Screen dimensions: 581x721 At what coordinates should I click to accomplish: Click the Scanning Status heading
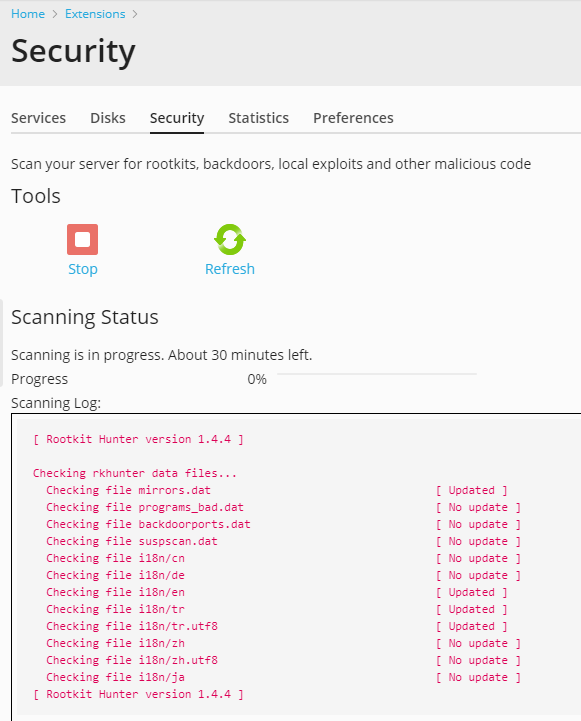click(85, 317)
